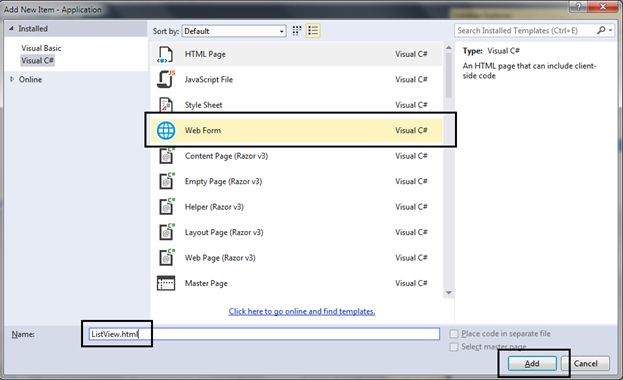
Task: Open the Sort by Default dropdown
Action: click(x=234, y=31)
